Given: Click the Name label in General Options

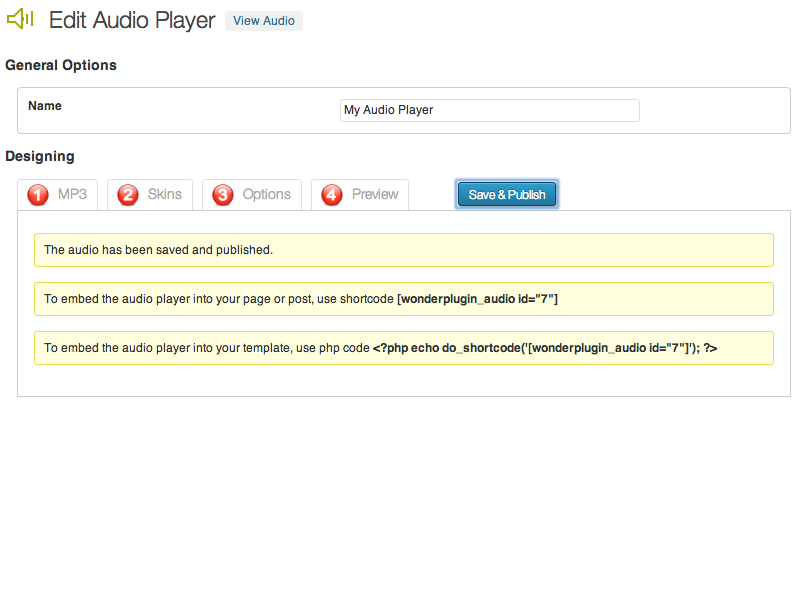Looking at the screenshot, I should click(45, 106).
